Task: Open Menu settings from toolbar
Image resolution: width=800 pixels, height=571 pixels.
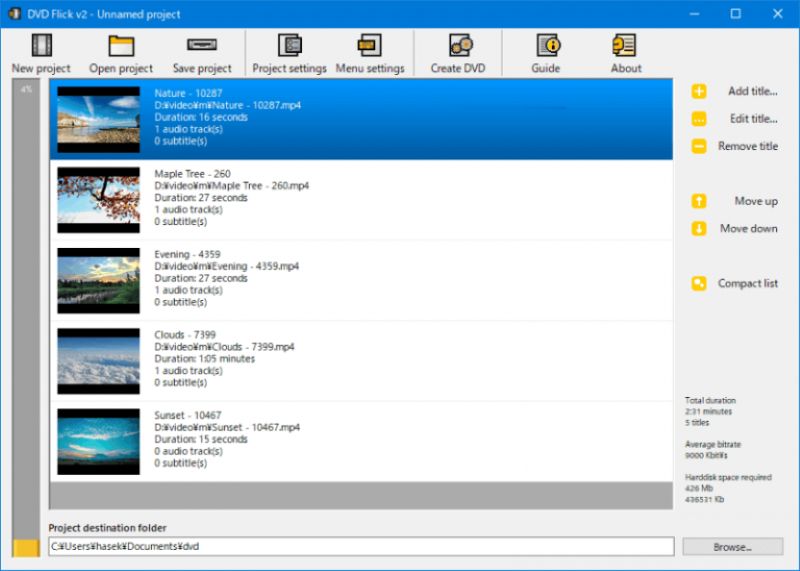Action: coord(369,46)
